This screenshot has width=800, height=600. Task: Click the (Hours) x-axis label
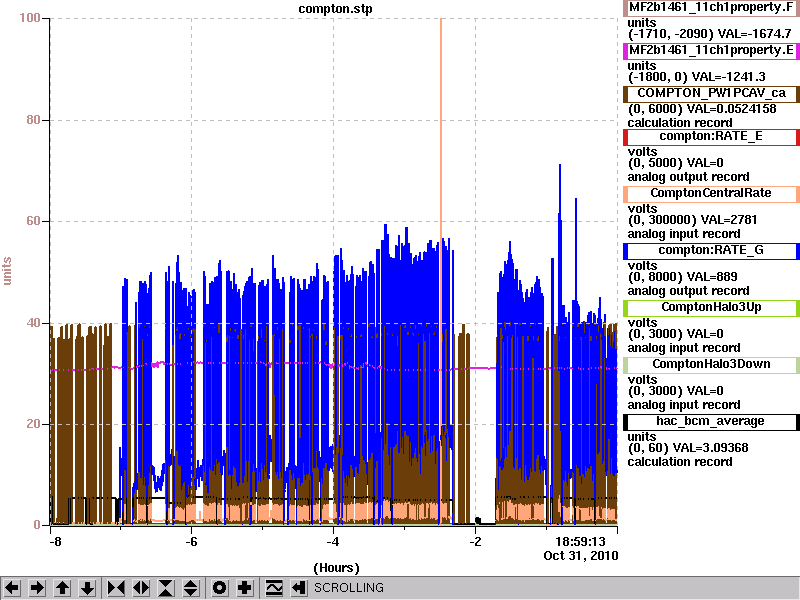pyautogui.click(x=336, y=568)
